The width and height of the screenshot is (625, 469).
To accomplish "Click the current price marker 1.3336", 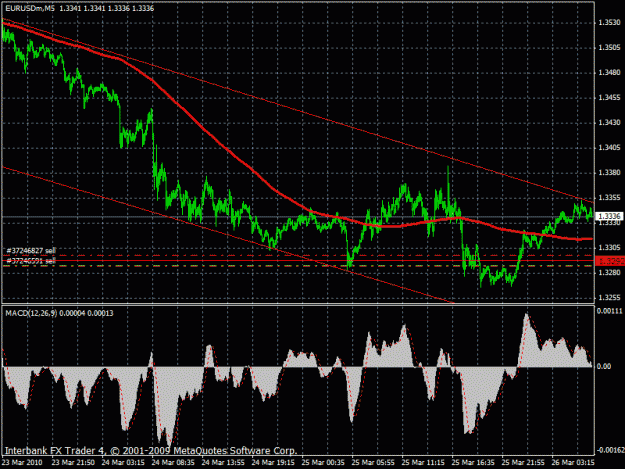I will point(609,216).
